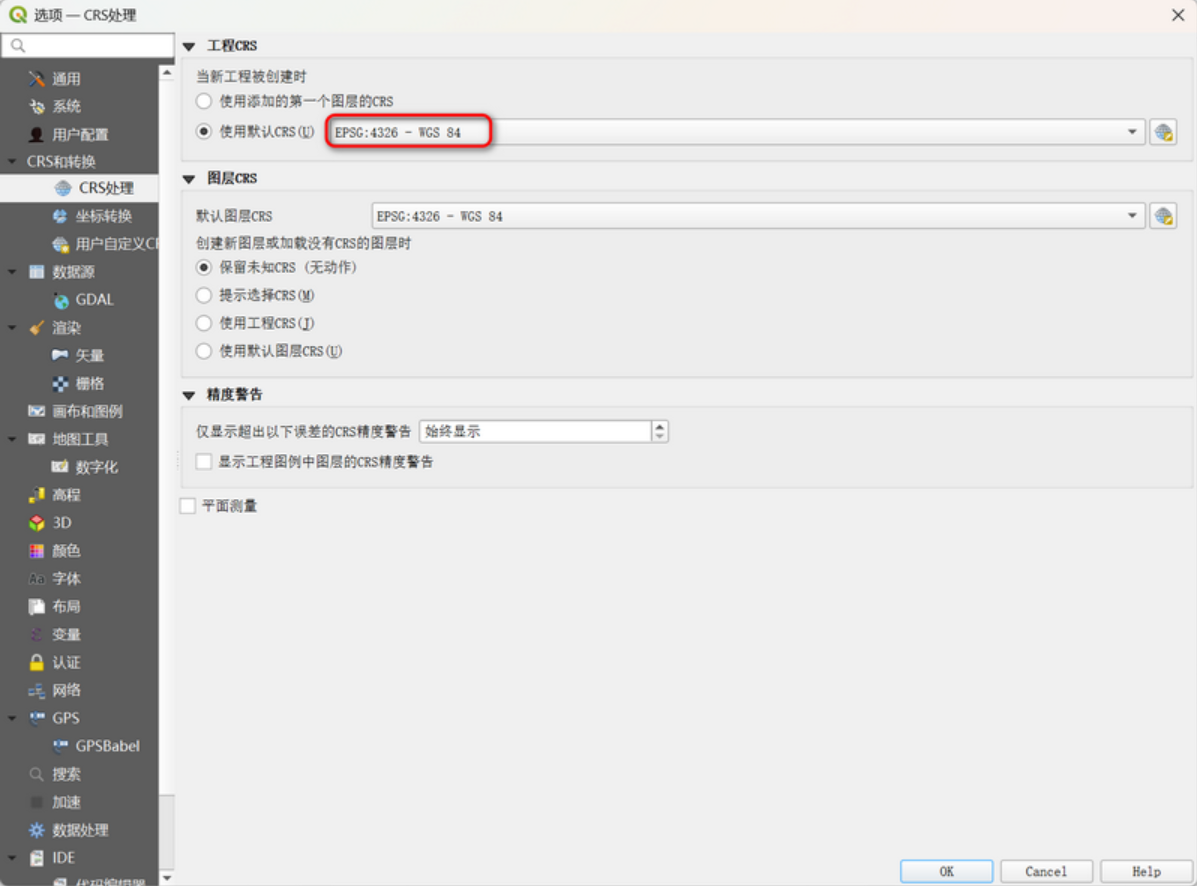Open the 颜色 (Colors) settings page
Viewport: 1197px width, 886px height.
(65, 550)
